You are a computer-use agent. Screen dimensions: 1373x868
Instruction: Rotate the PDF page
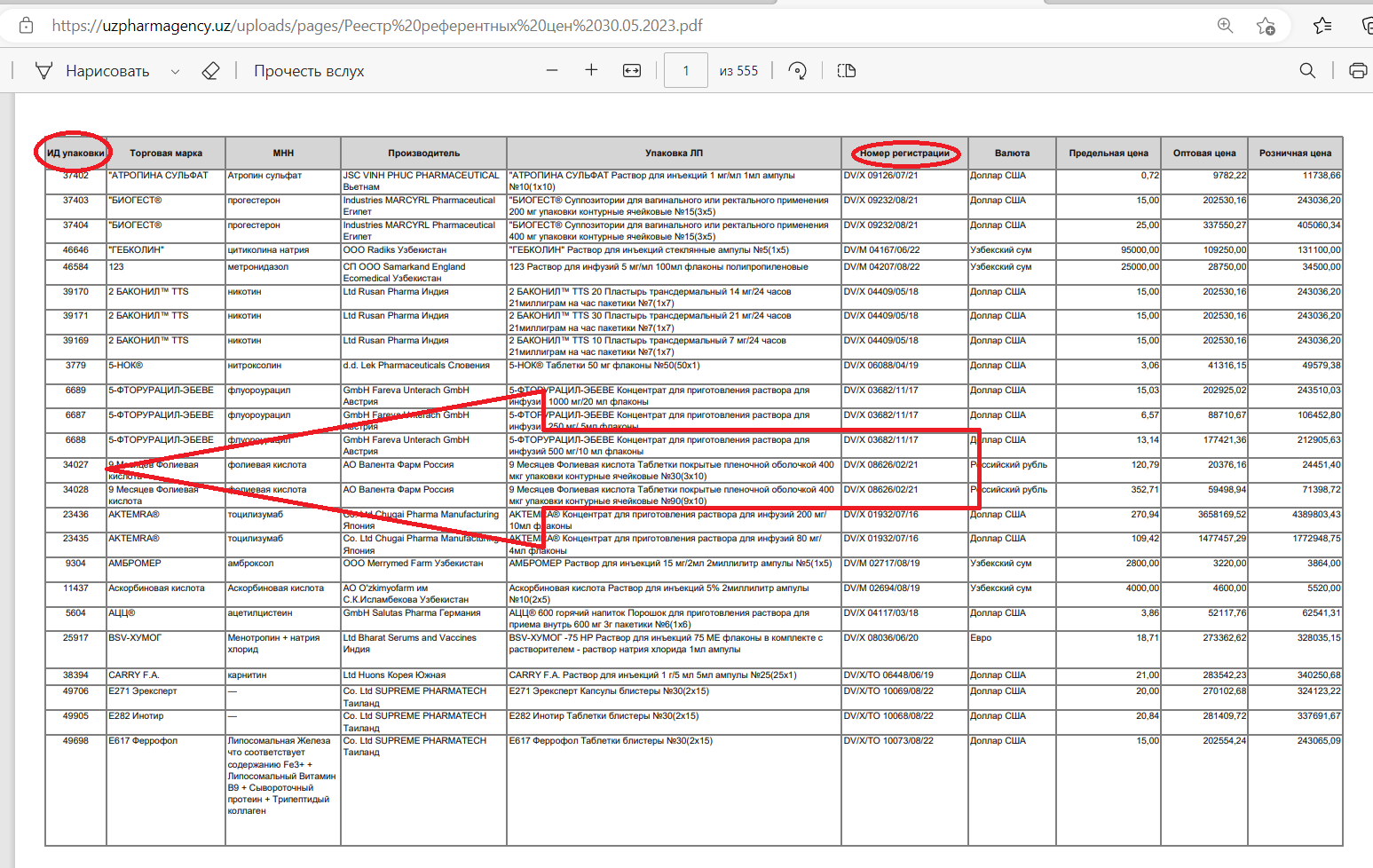(x=798, y=71)
